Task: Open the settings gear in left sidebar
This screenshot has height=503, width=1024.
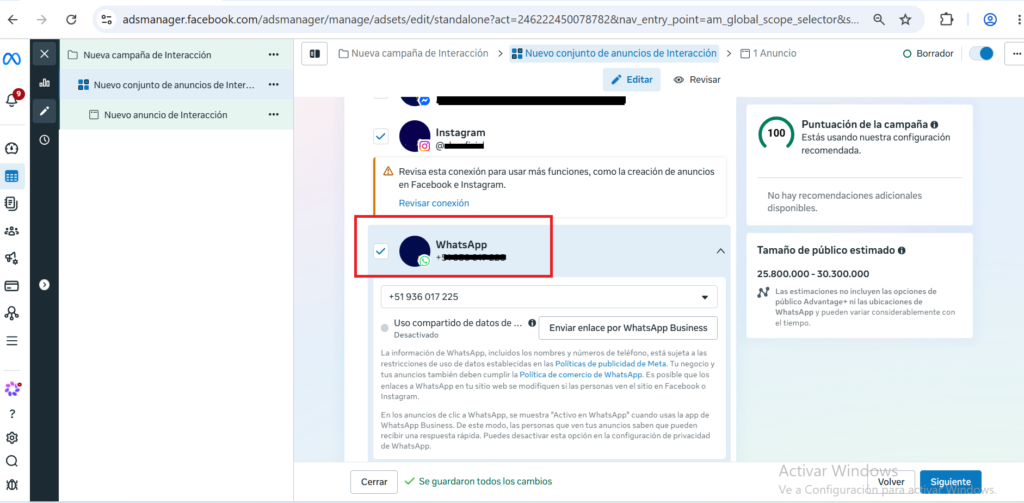Action: coord(12,438)
